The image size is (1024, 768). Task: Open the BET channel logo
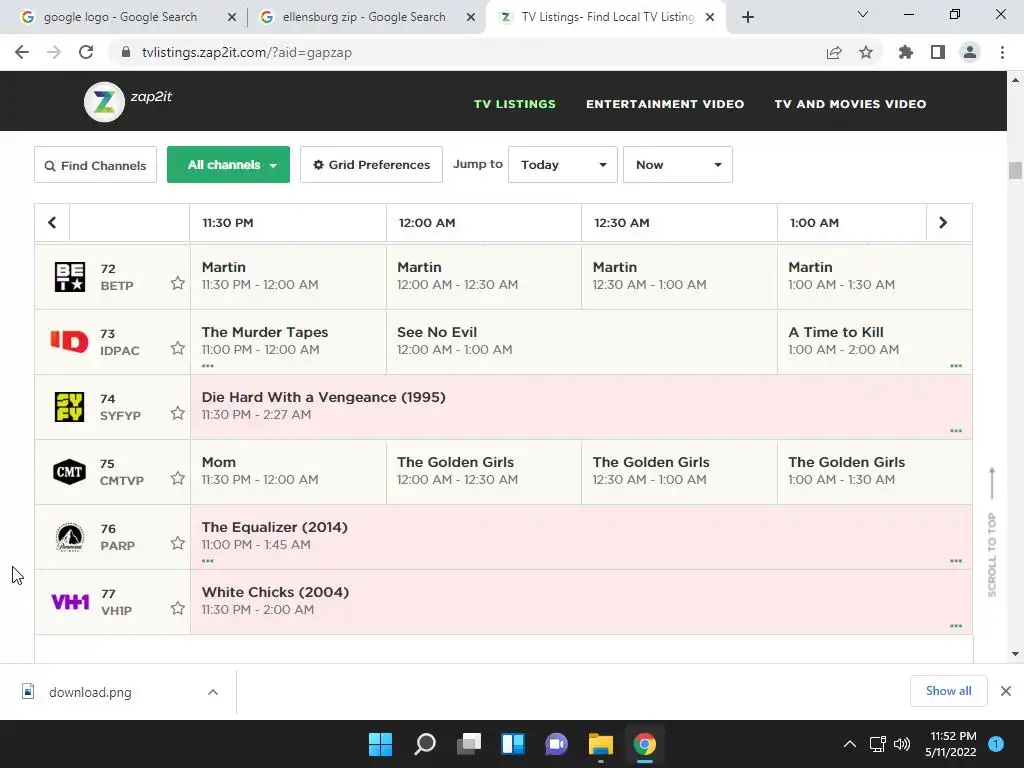tap(70, 277)
